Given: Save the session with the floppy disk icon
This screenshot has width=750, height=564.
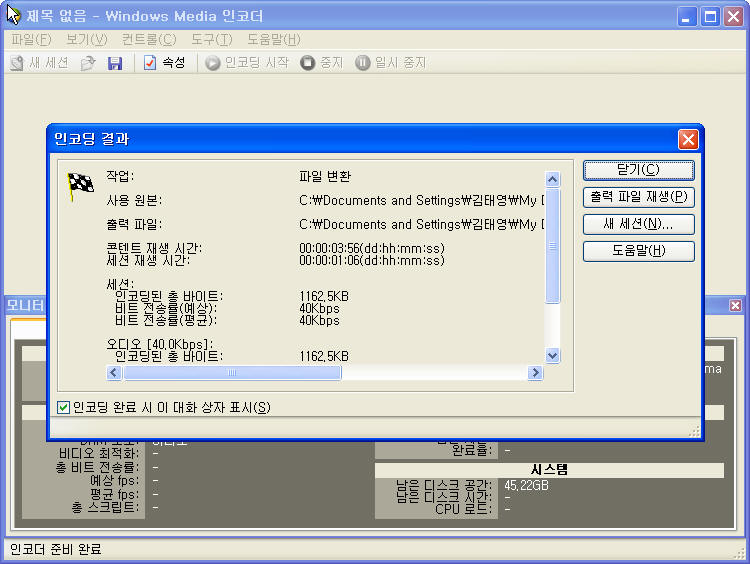Looking at the screenshot, I should (115, 63).
